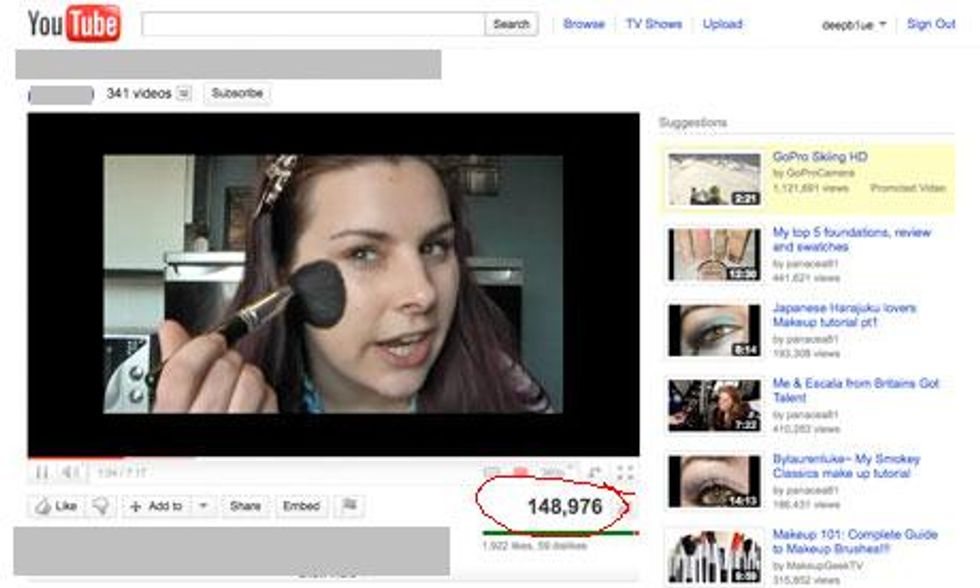This screenshot has width=980, height=588.
Task: Click the YouTube logo
Action: (74, 24)
